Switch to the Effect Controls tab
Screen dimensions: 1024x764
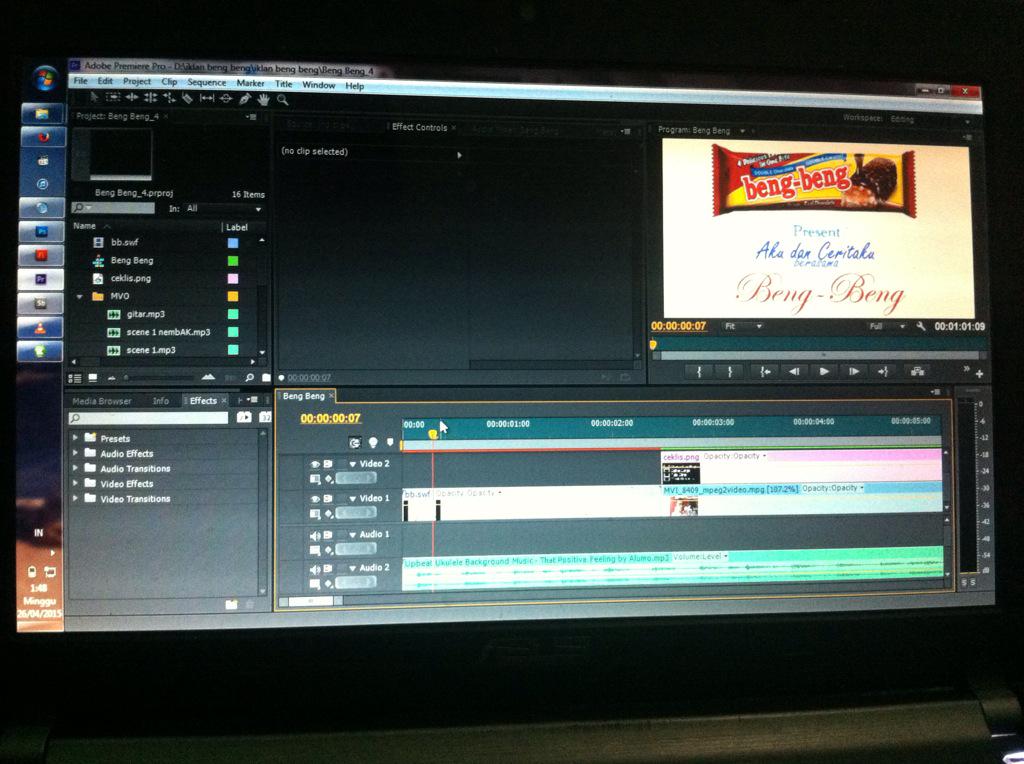pos(419,127)
